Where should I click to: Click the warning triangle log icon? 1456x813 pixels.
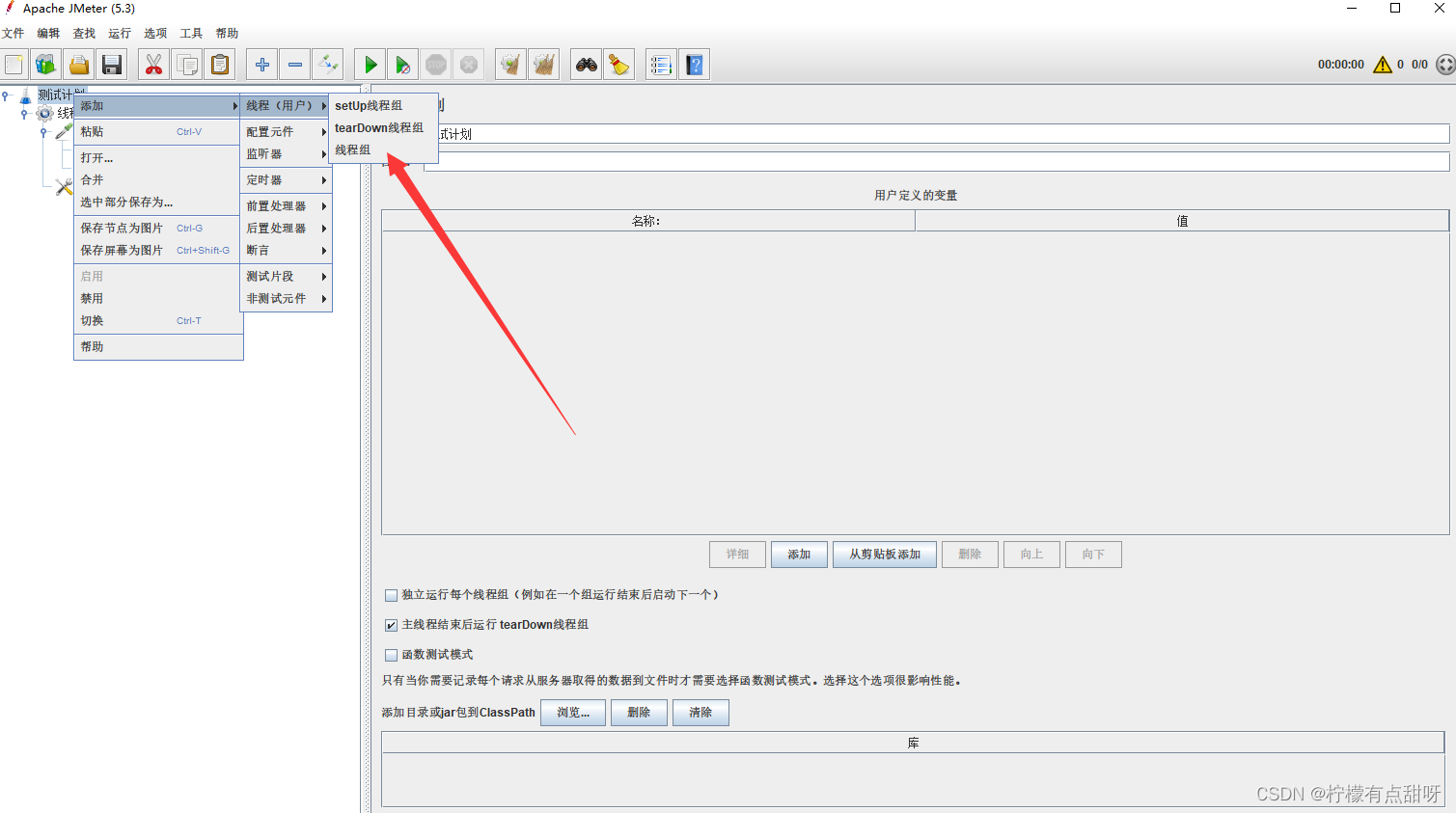point(1383,65)
